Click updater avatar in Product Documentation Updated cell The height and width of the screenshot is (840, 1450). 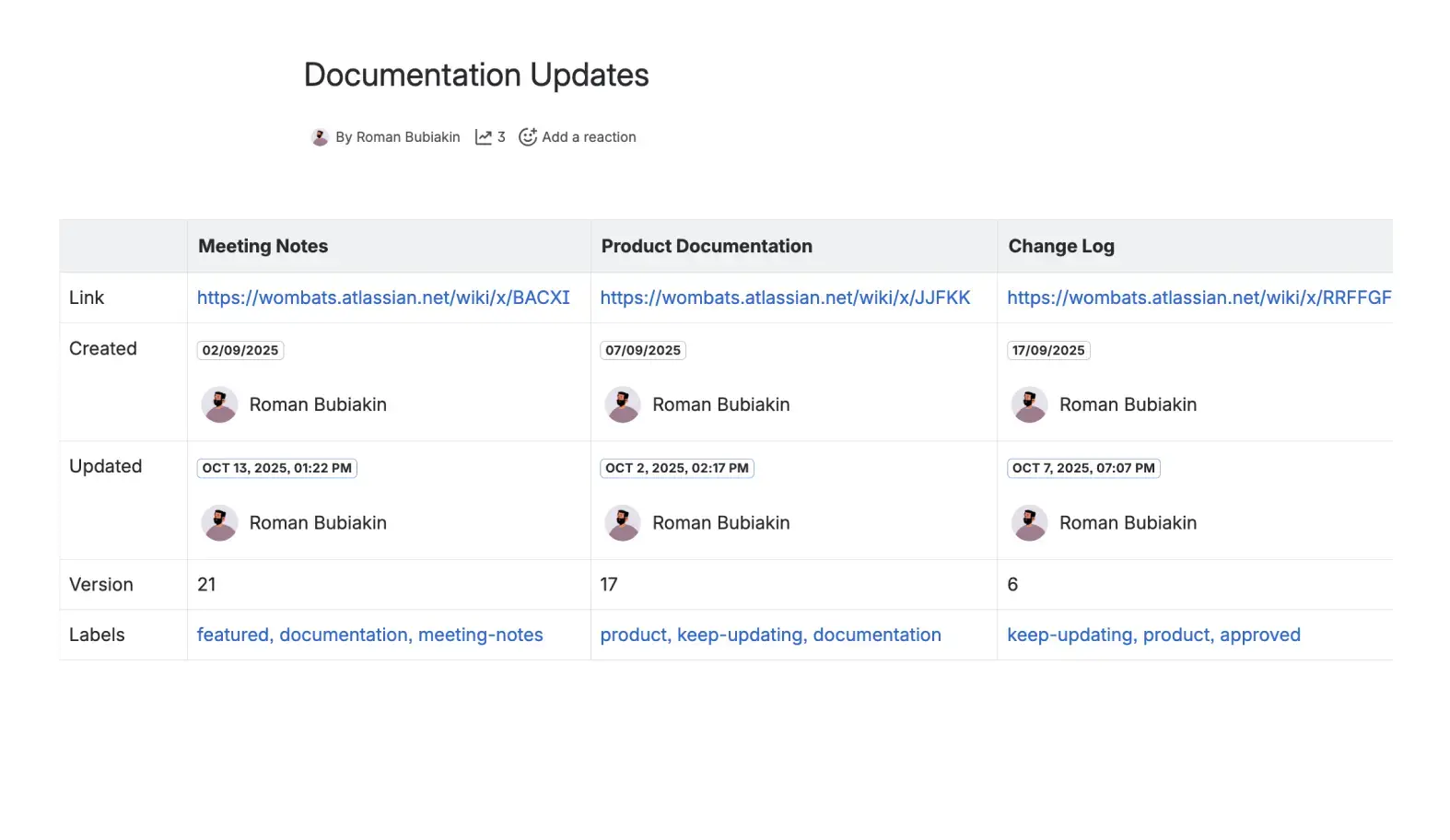(623, 522)
